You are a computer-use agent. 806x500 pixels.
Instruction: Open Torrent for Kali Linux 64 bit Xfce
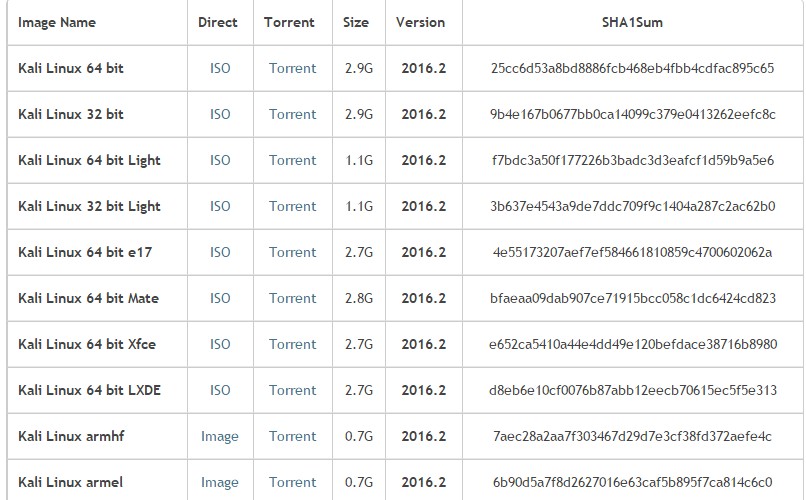pos(292,344)
